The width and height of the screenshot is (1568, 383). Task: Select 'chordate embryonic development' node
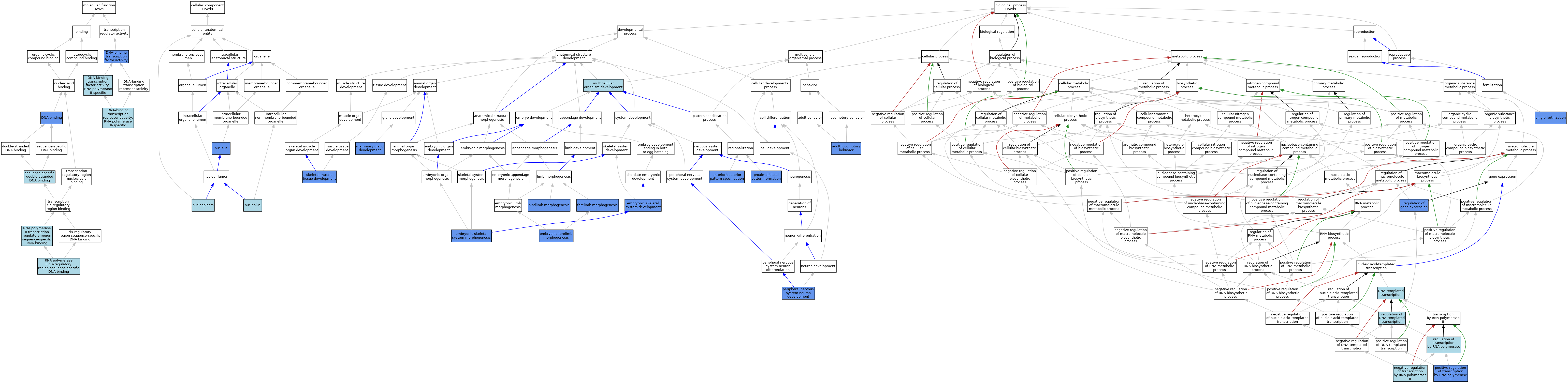[643, 177]
